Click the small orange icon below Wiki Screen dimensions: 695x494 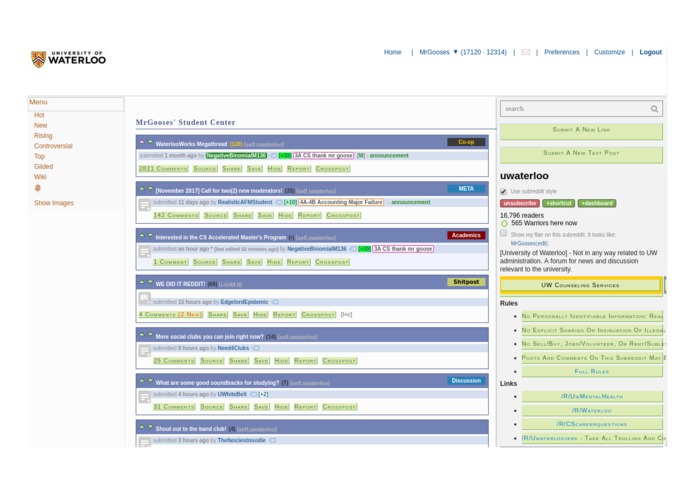(x=38, y=188)
